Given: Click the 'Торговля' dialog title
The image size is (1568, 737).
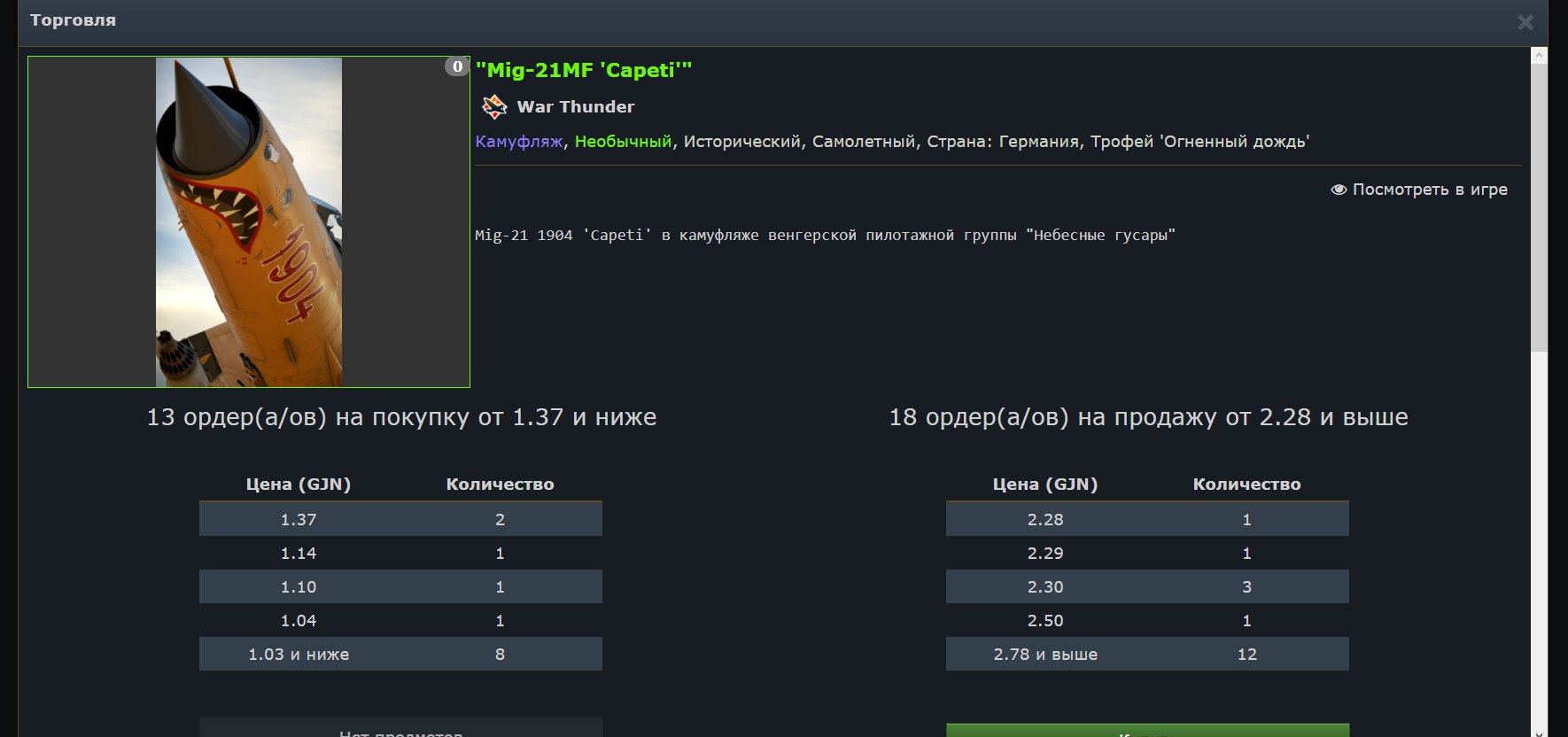Looking at the screenshot, I should pos(73,20).
